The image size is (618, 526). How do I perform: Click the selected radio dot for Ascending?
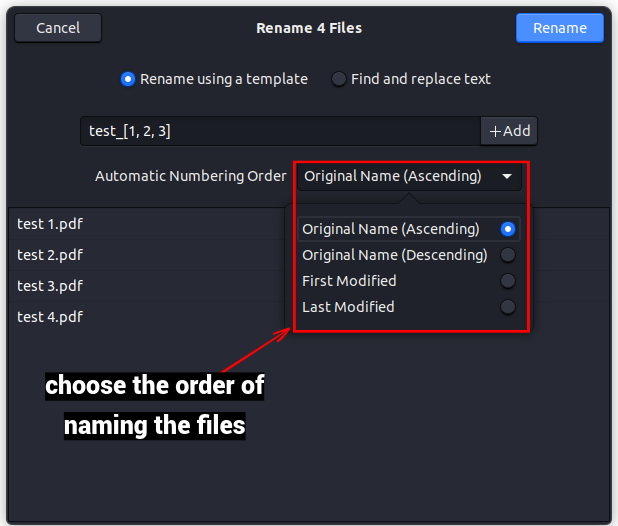point(508,229)
